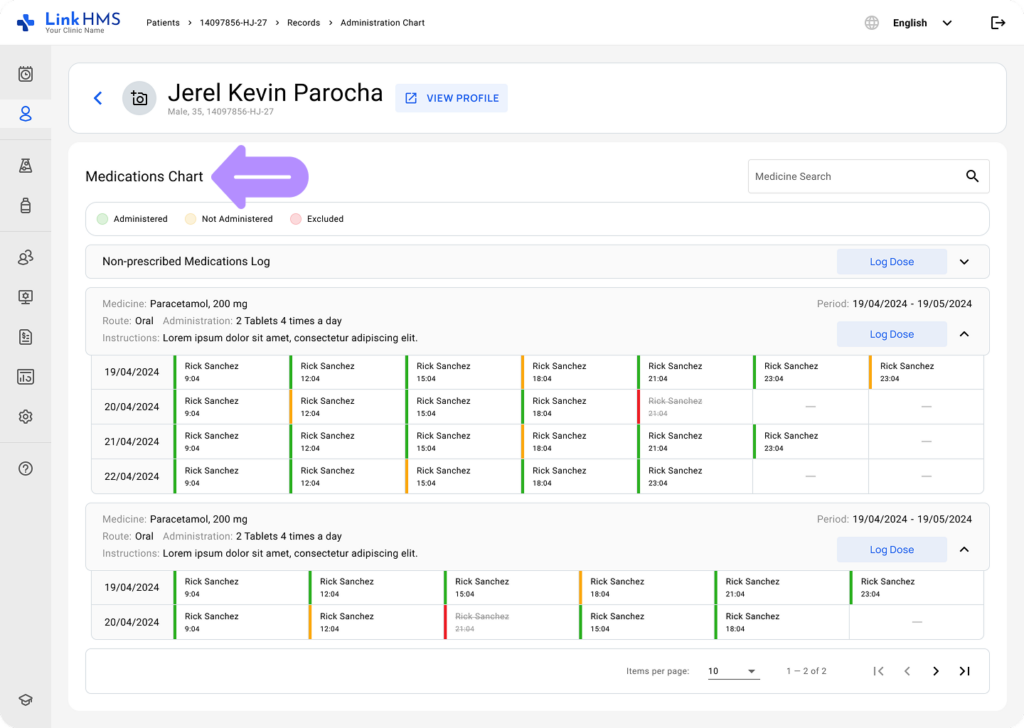
Task: Open the settings gear in the sidebar
Action: [x=26, y=417]
